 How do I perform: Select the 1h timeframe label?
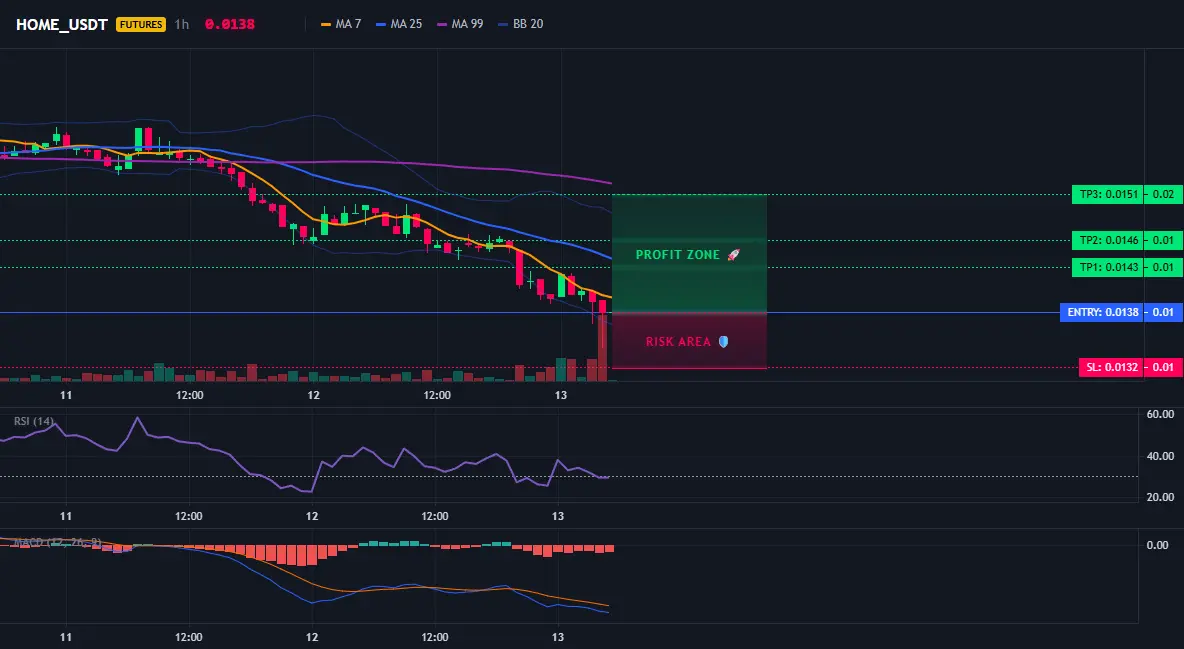pyautogui.click(x=182, y=24)
